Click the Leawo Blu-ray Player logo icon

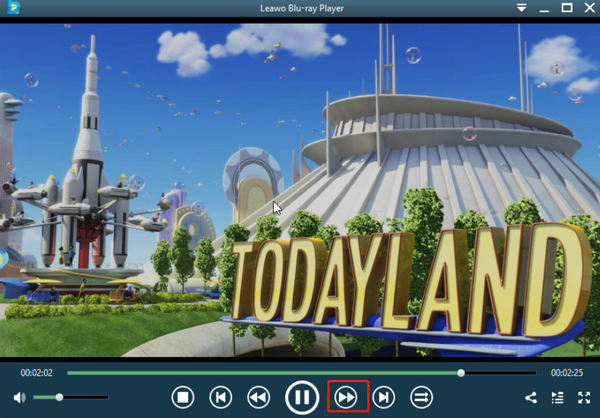tap(14, 8)
